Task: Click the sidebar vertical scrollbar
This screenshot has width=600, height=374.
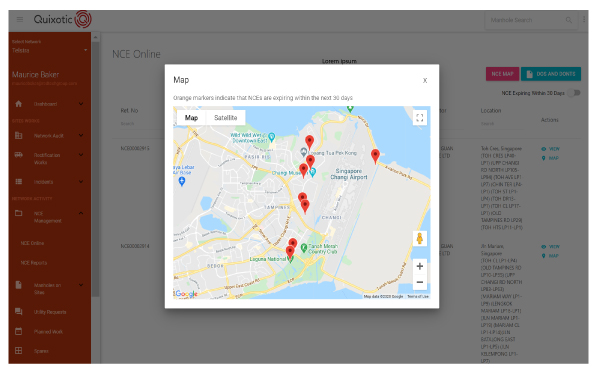Action: [x=96, y=168]
